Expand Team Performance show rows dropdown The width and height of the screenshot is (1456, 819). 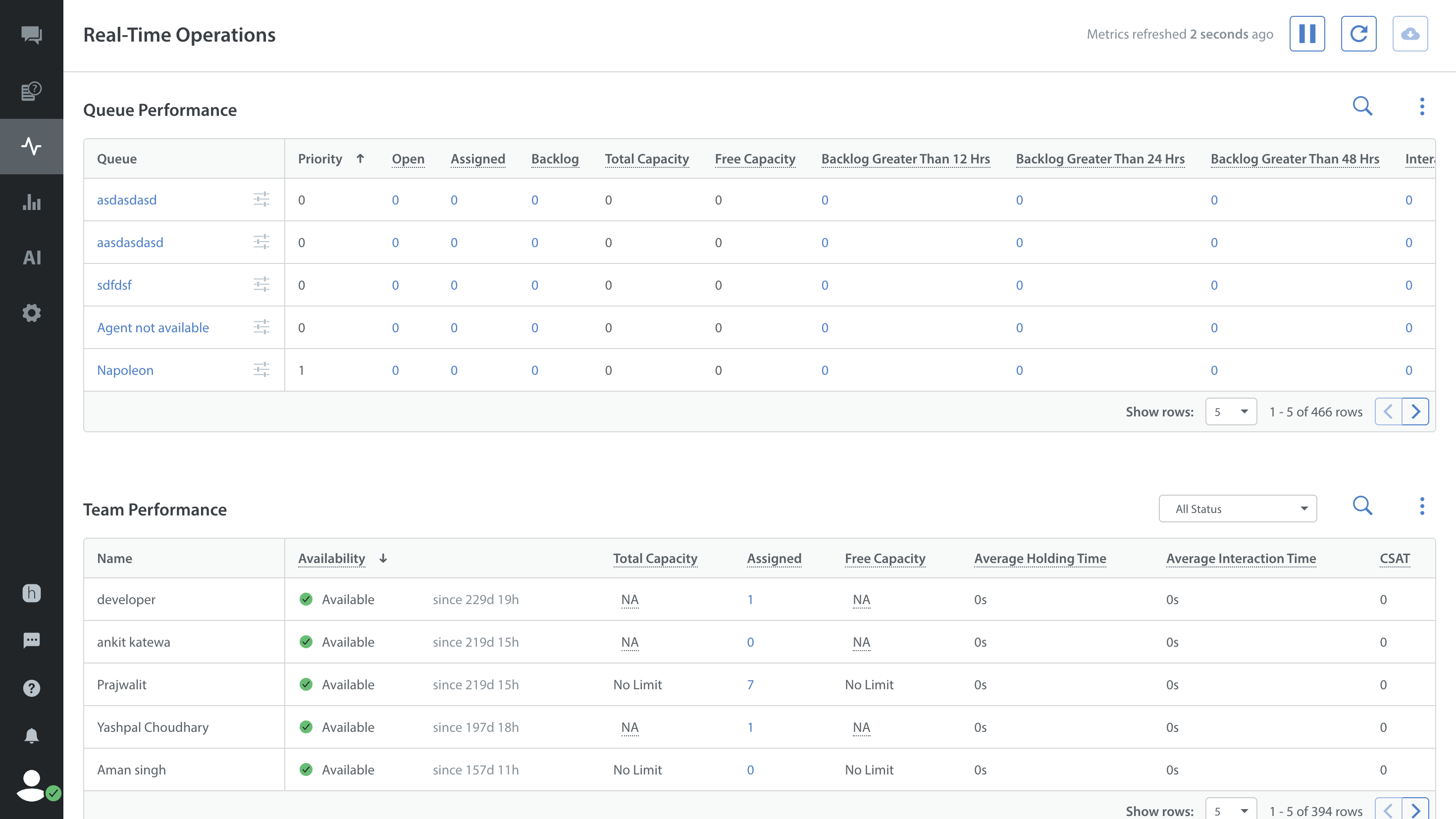1231,811
